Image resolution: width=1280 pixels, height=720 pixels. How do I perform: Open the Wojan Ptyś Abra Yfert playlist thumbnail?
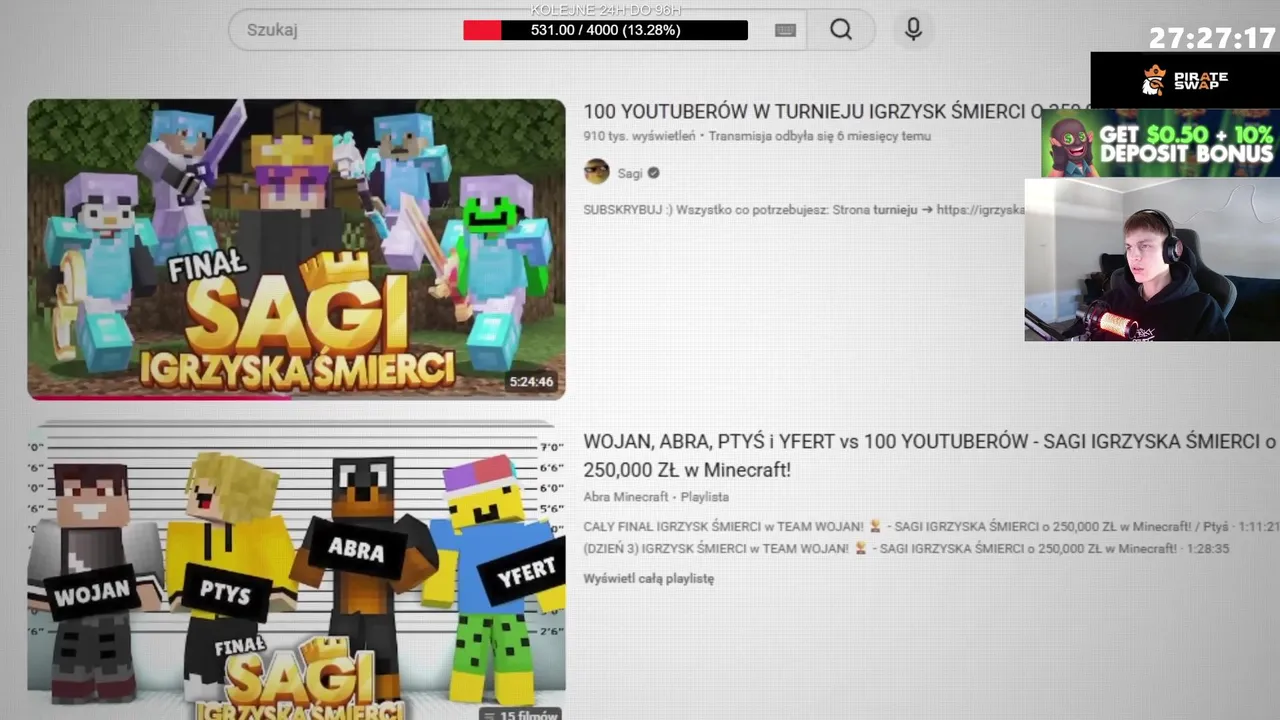(296, 570)
